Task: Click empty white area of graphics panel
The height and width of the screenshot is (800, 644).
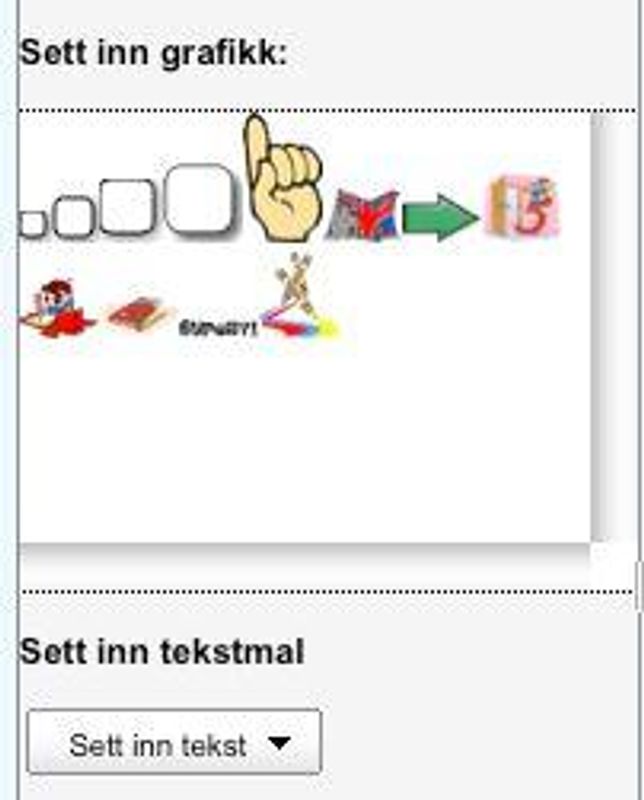Action: [x=305, y=444]
